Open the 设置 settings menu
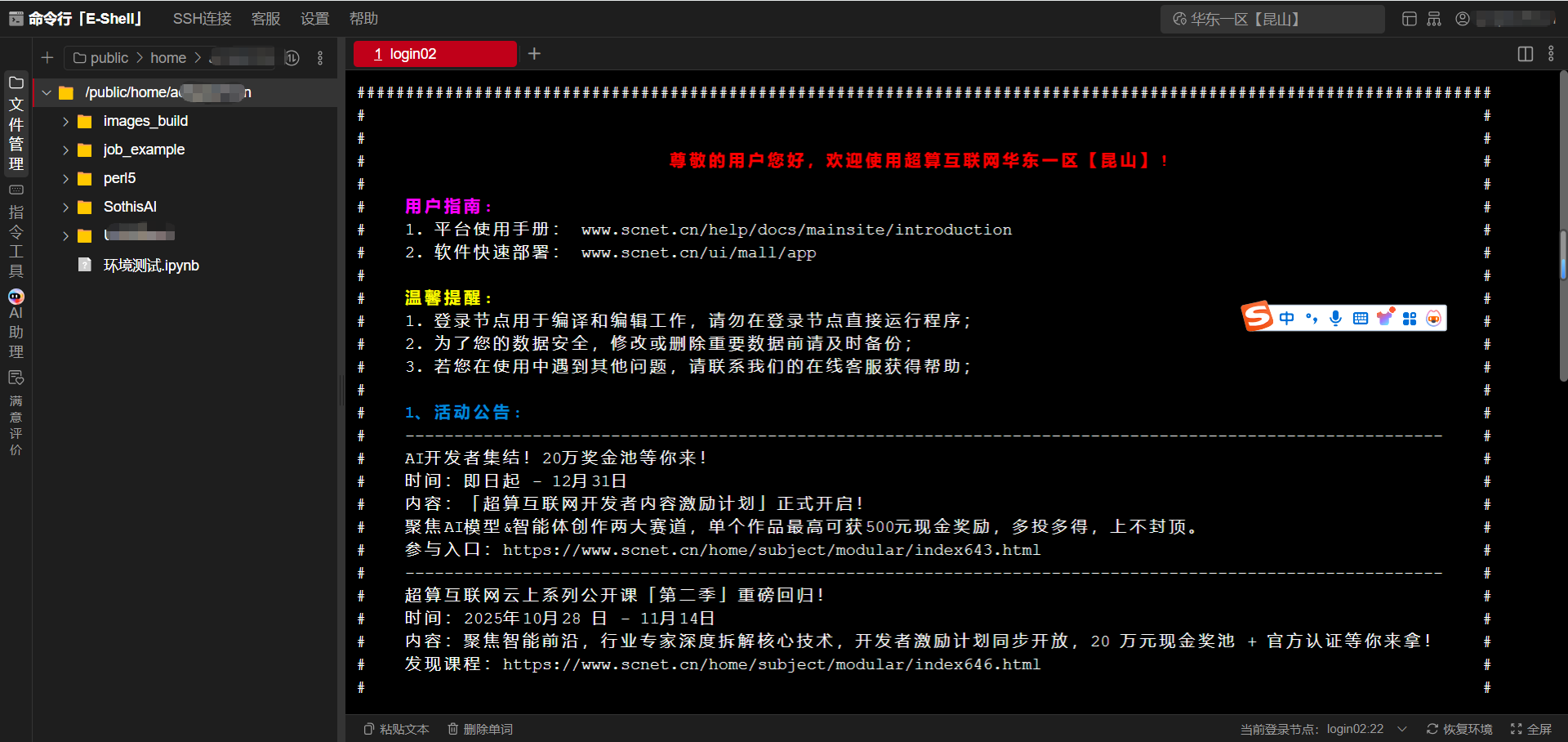Viewport: 1568px width, 742px height. pyautogui.click(x=314, y=18)
